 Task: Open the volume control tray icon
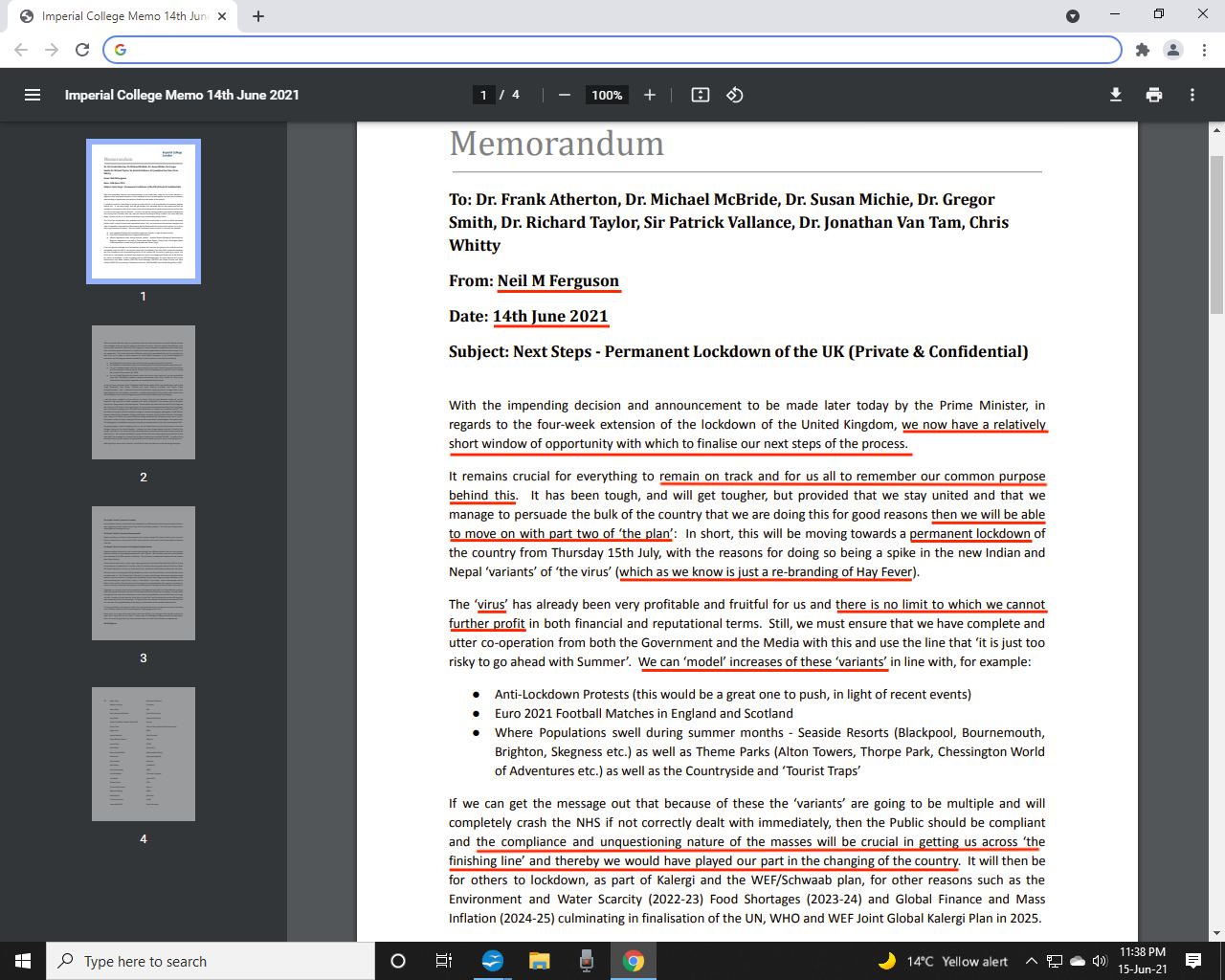click(1100, 961)
